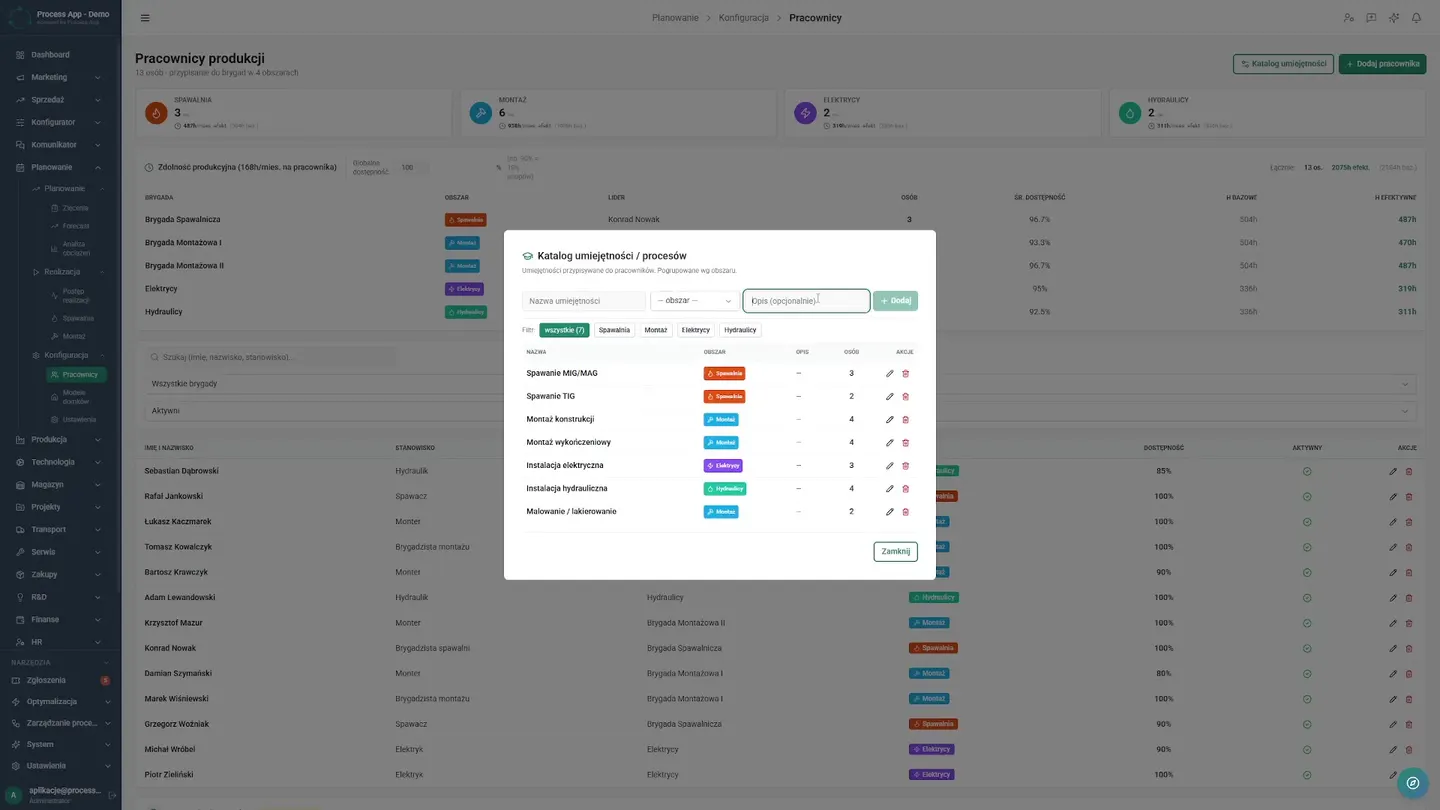Focus the Nazwa umiejętności input field
1440x810 pixels.
click(584, 301)
